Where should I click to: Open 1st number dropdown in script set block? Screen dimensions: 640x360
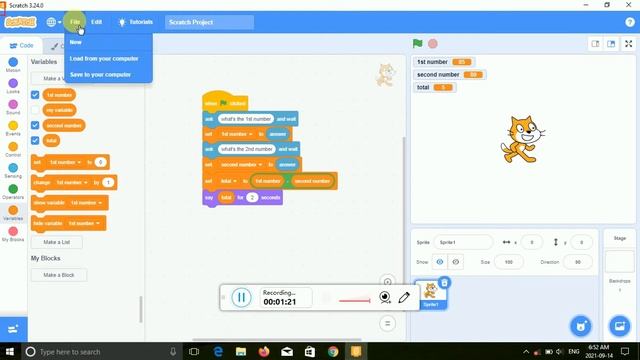(236, 134)
